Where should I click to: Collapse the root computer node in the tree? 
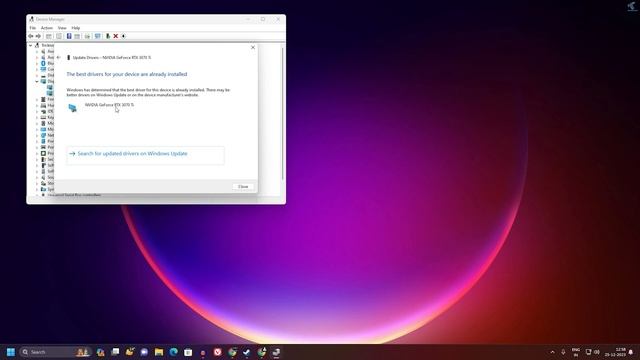coord(31,45)
